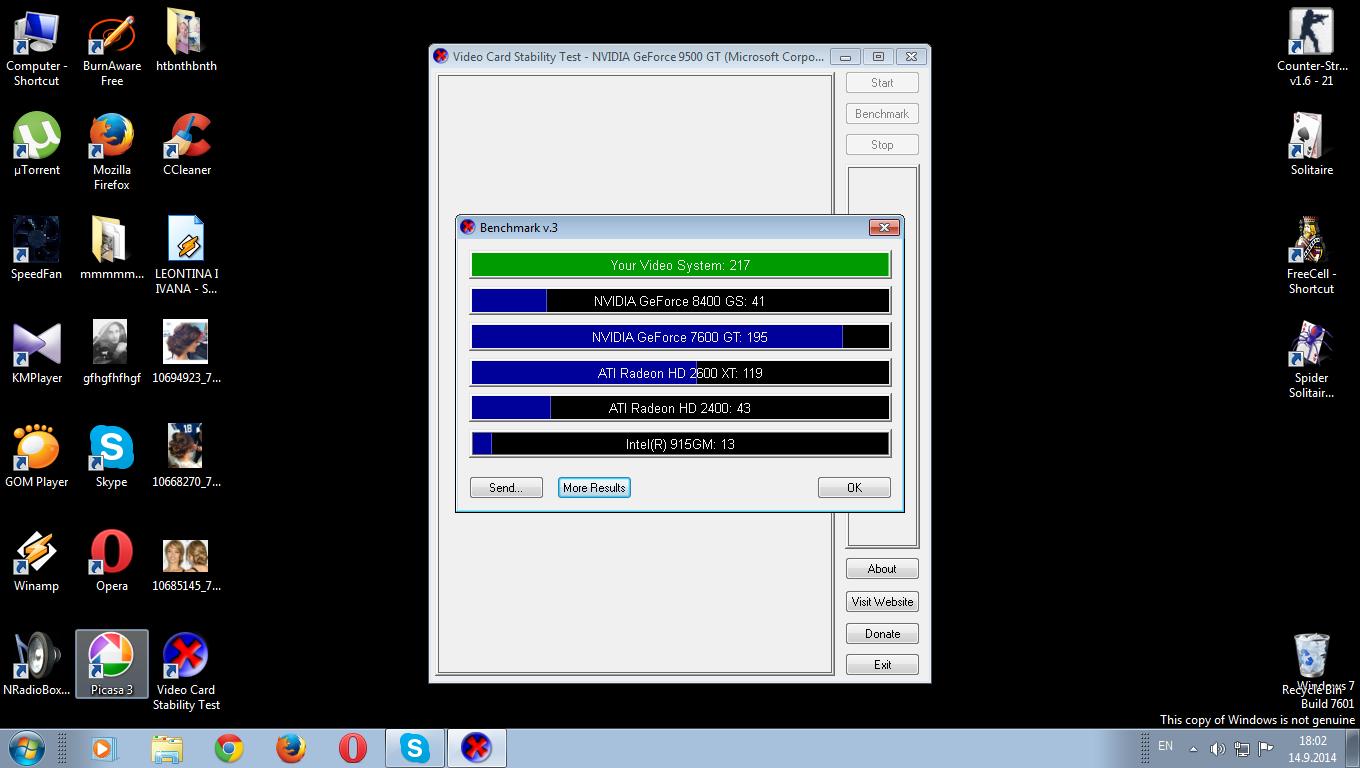
Task: Select the 10685145_7... image thumbnail
Action: click(x=187, y=566)
